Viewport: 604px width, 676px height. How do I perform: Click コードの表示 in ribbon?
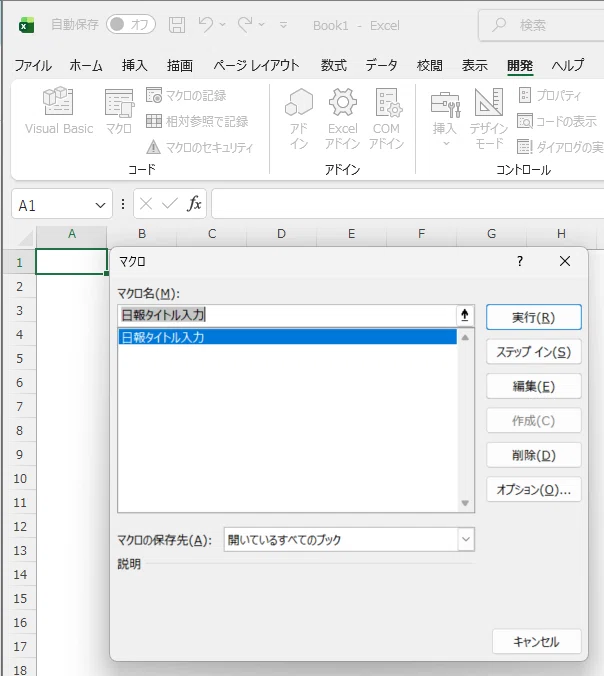(x=557, y=121)
